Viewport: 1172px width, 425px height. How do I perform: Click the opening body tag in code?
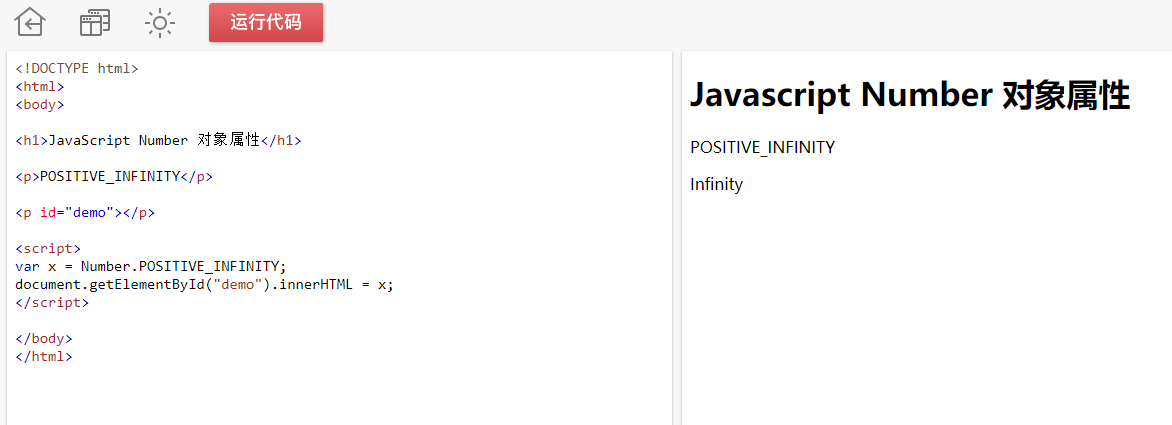click(40, 105)
